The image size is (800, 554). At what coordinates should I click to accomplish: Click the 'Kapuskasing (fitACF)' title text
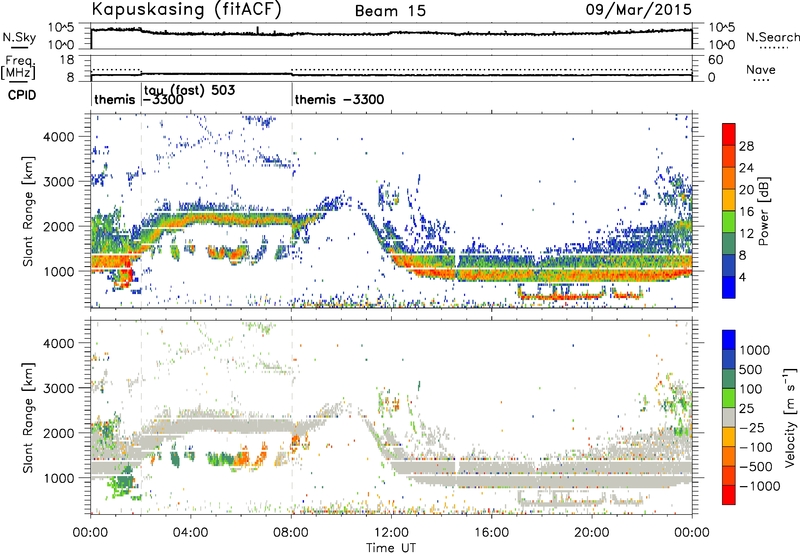coord(186,9)
